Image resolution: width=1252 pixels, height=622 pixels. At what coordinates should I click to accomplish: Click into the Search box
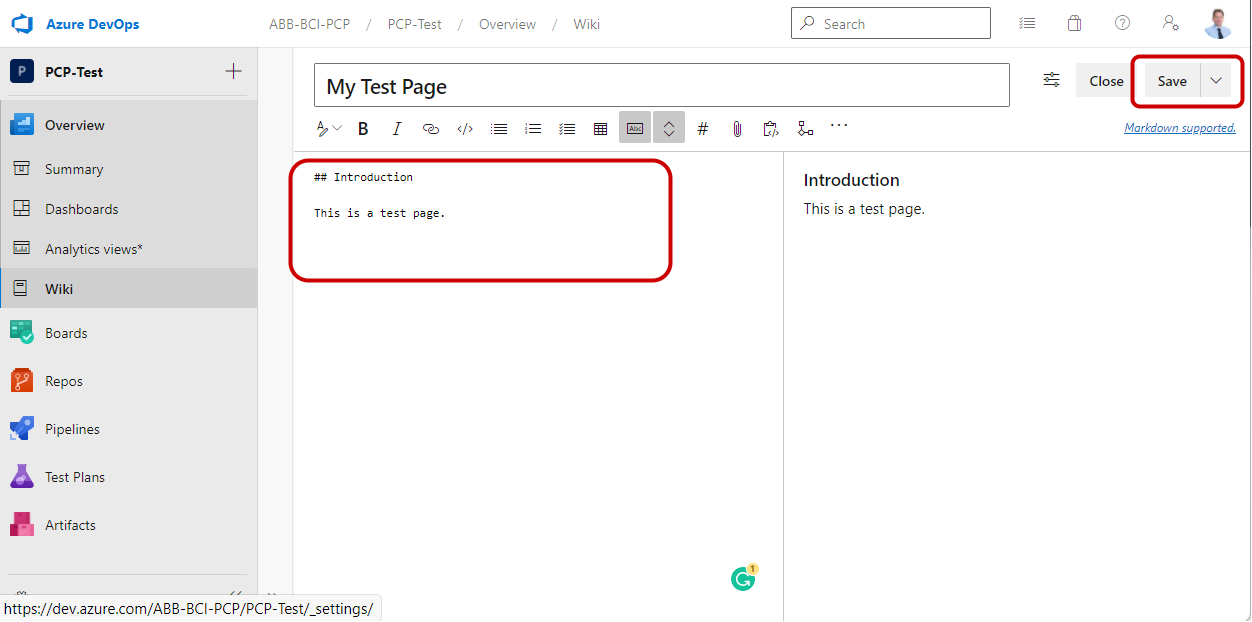coord(891,23)
